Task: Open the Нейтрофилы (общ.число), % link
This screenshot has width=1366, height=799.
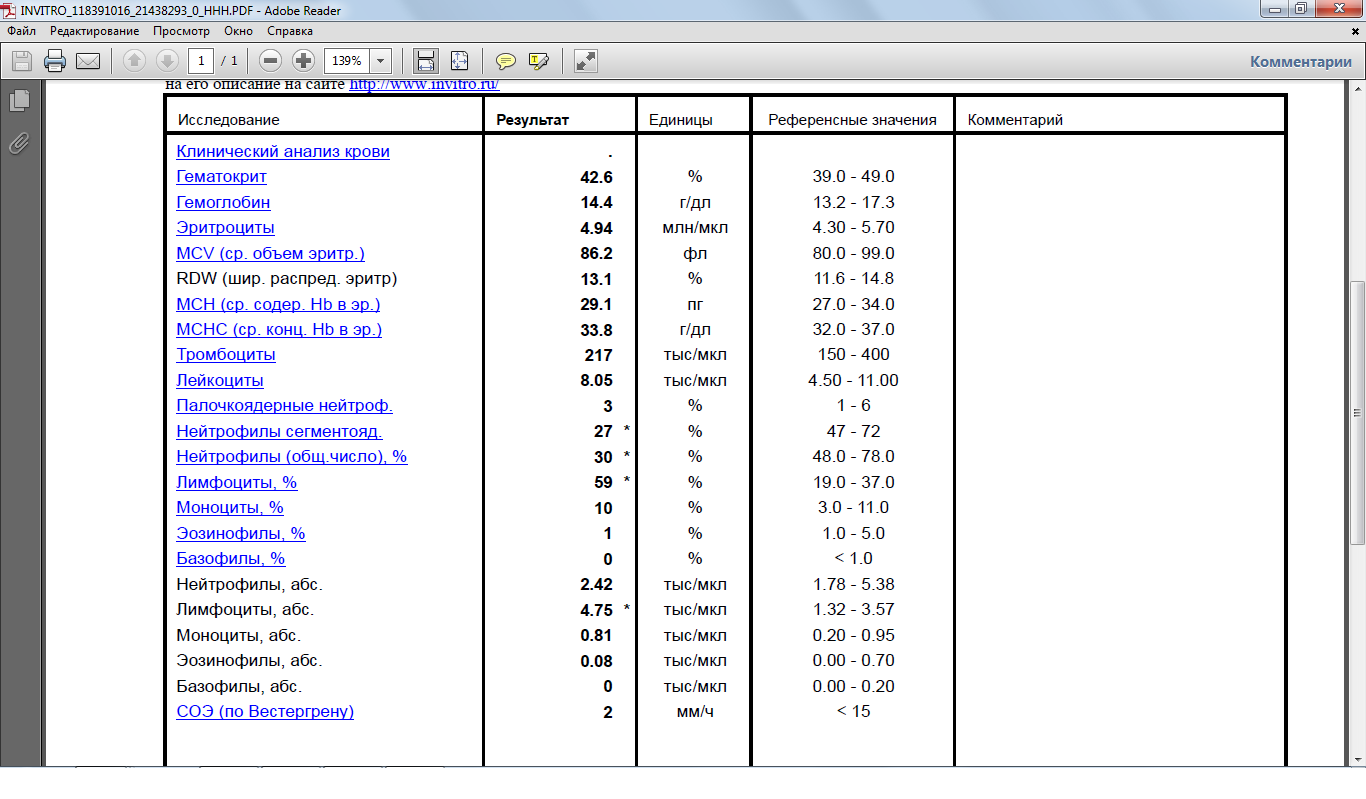Action: 291,457
